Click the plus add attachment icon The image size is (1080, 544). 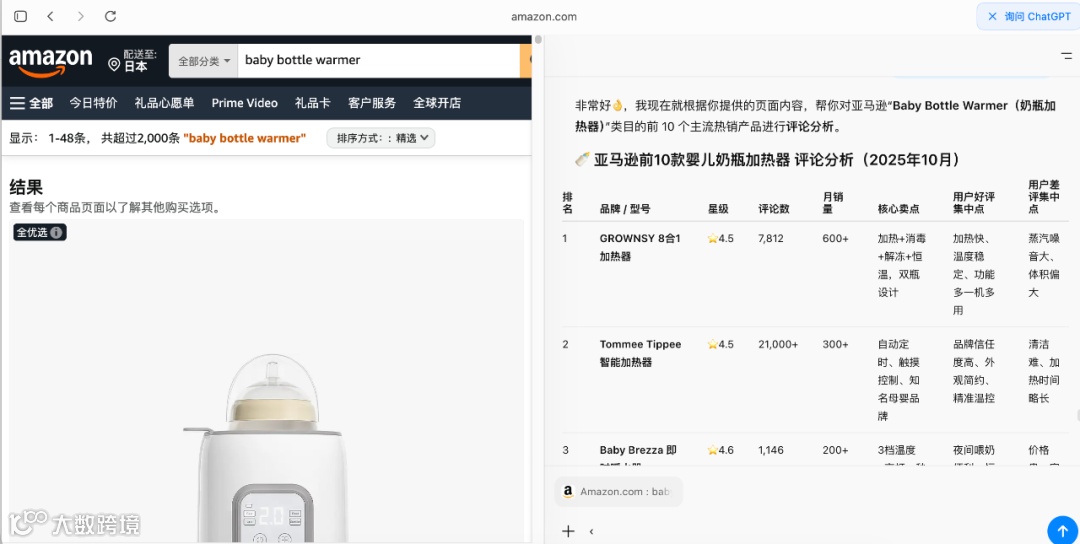point(568,531)
